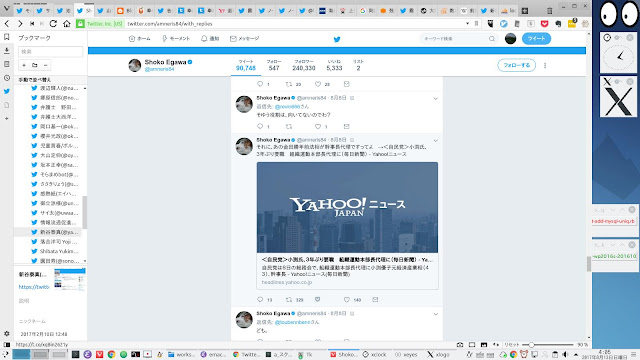Reply to the Yahoo news tweet
Viewport: 640px width, 360px height.
[x=260, y=300]
